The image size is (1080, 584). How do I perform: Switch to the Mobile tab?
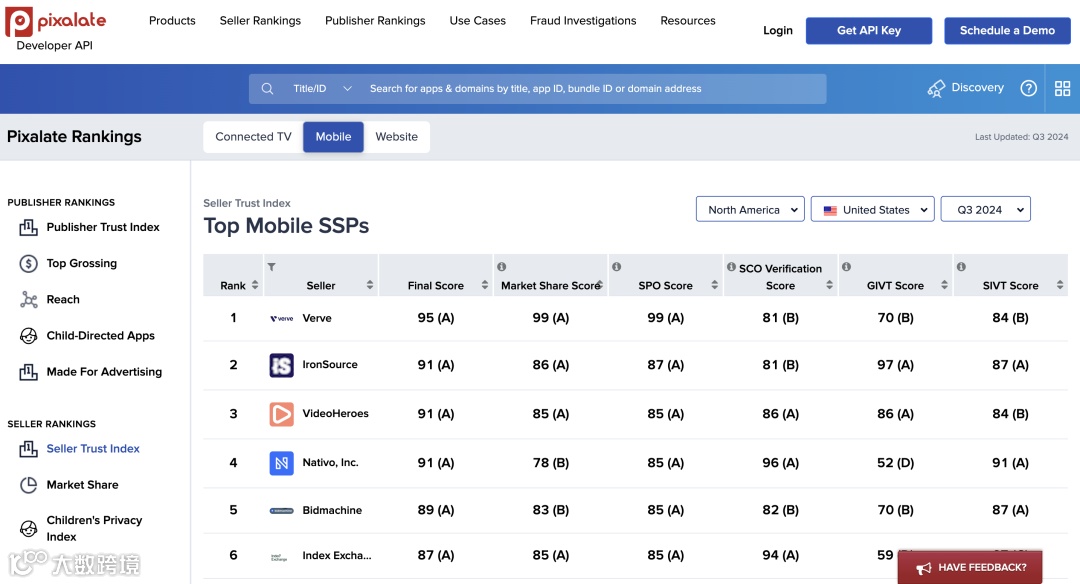333,136
